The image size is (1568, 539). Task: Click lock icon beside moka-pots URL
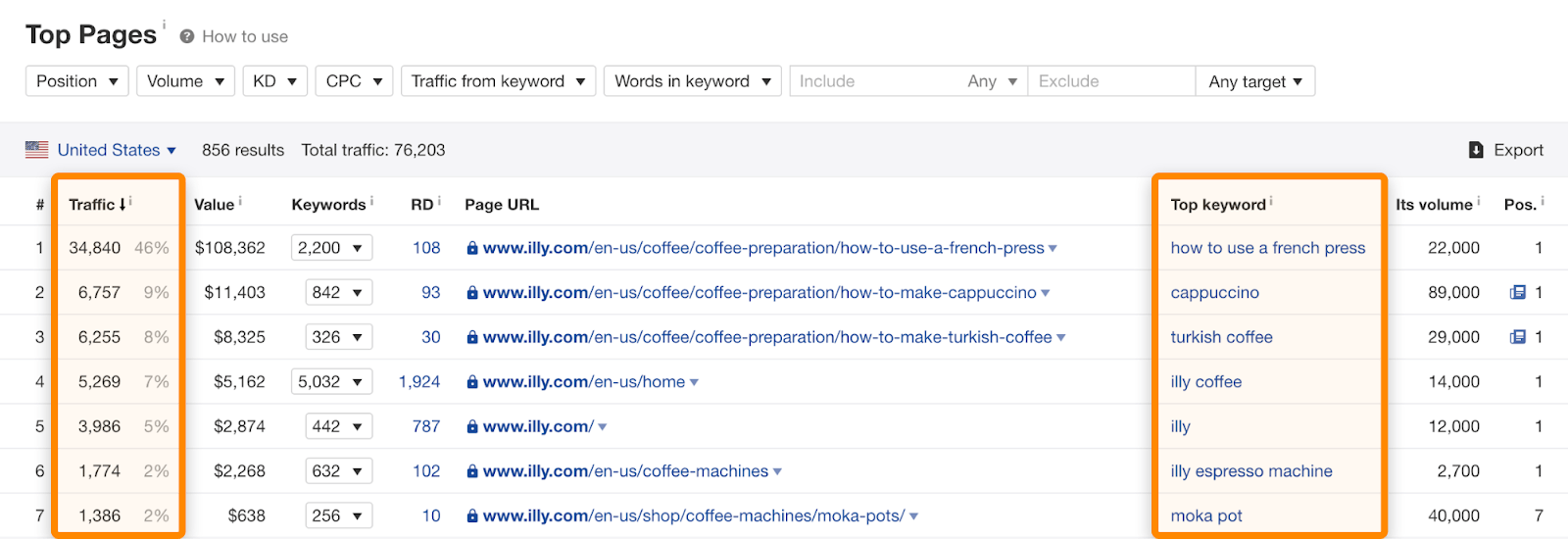pos(472,516)
